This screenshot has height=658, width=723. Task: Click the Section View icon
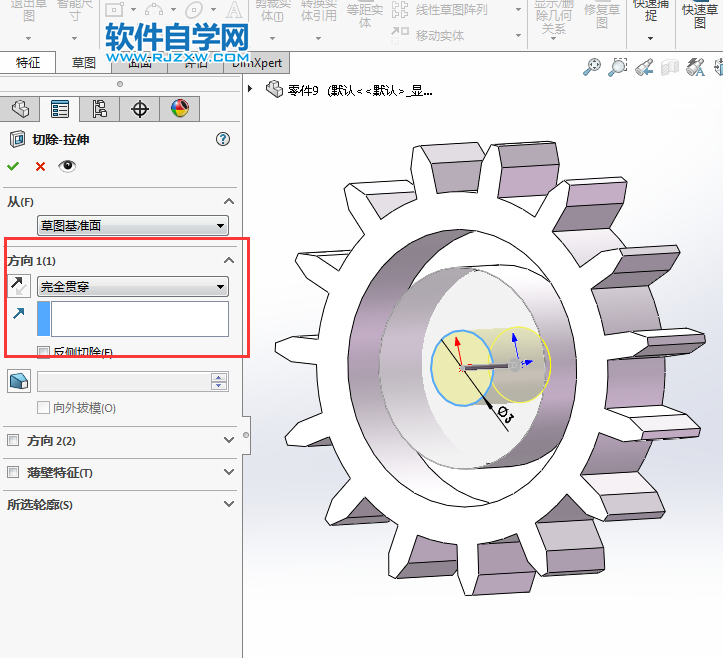(670, 67)
